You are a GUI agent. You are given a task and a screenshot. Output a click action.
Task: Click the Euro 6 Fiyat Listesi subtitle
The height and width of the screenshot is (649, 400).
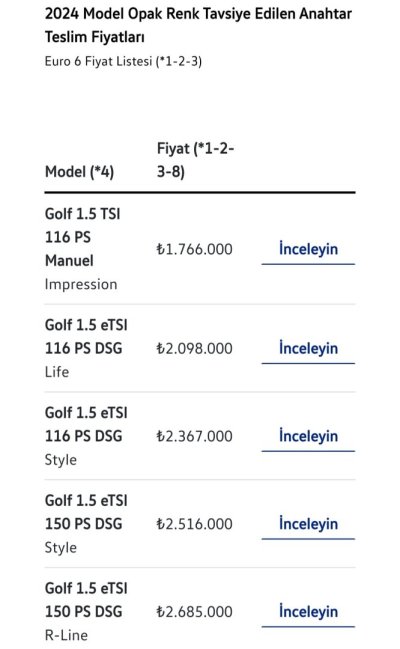(123, 61)
